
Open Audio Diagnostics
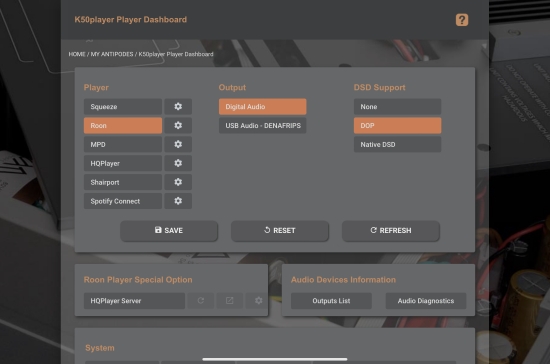[426, 301]
